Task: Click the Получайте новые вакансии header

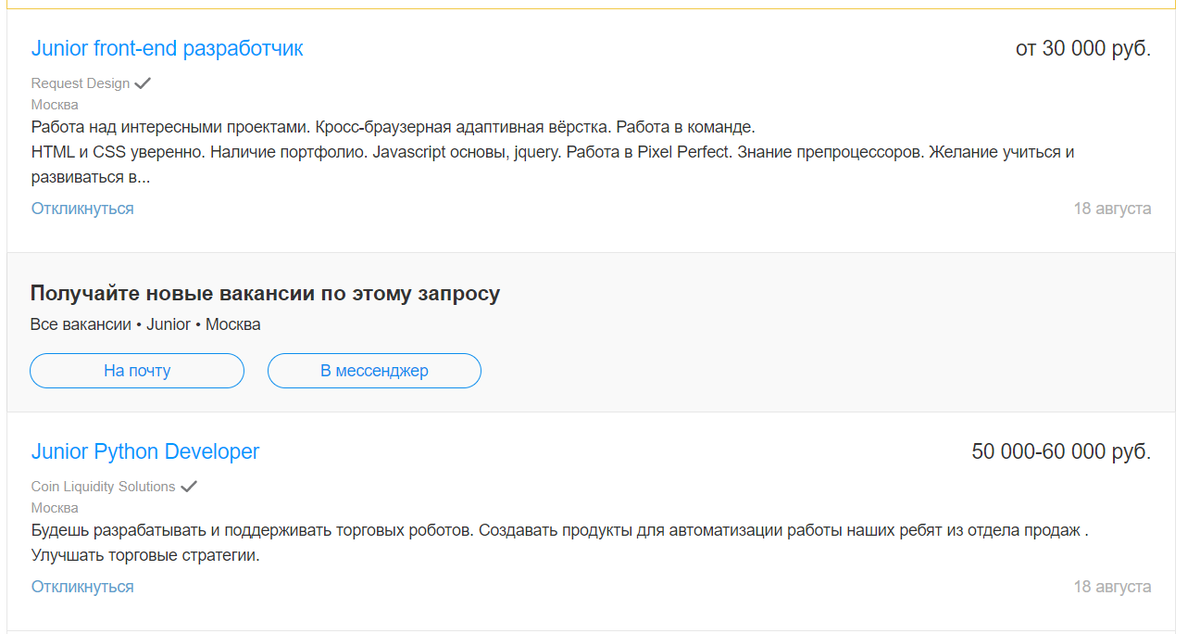Action: 266,292
